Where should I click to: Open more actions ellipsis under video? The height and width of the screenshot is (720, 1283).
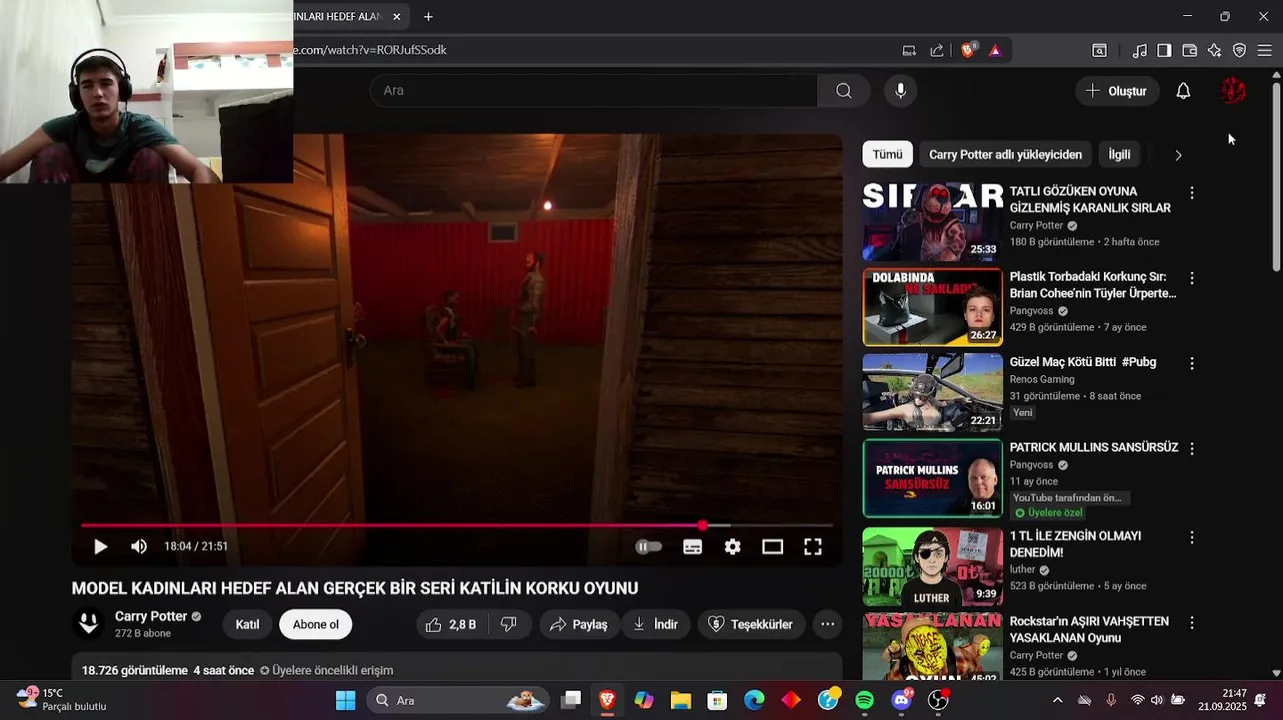click(827, 624)
